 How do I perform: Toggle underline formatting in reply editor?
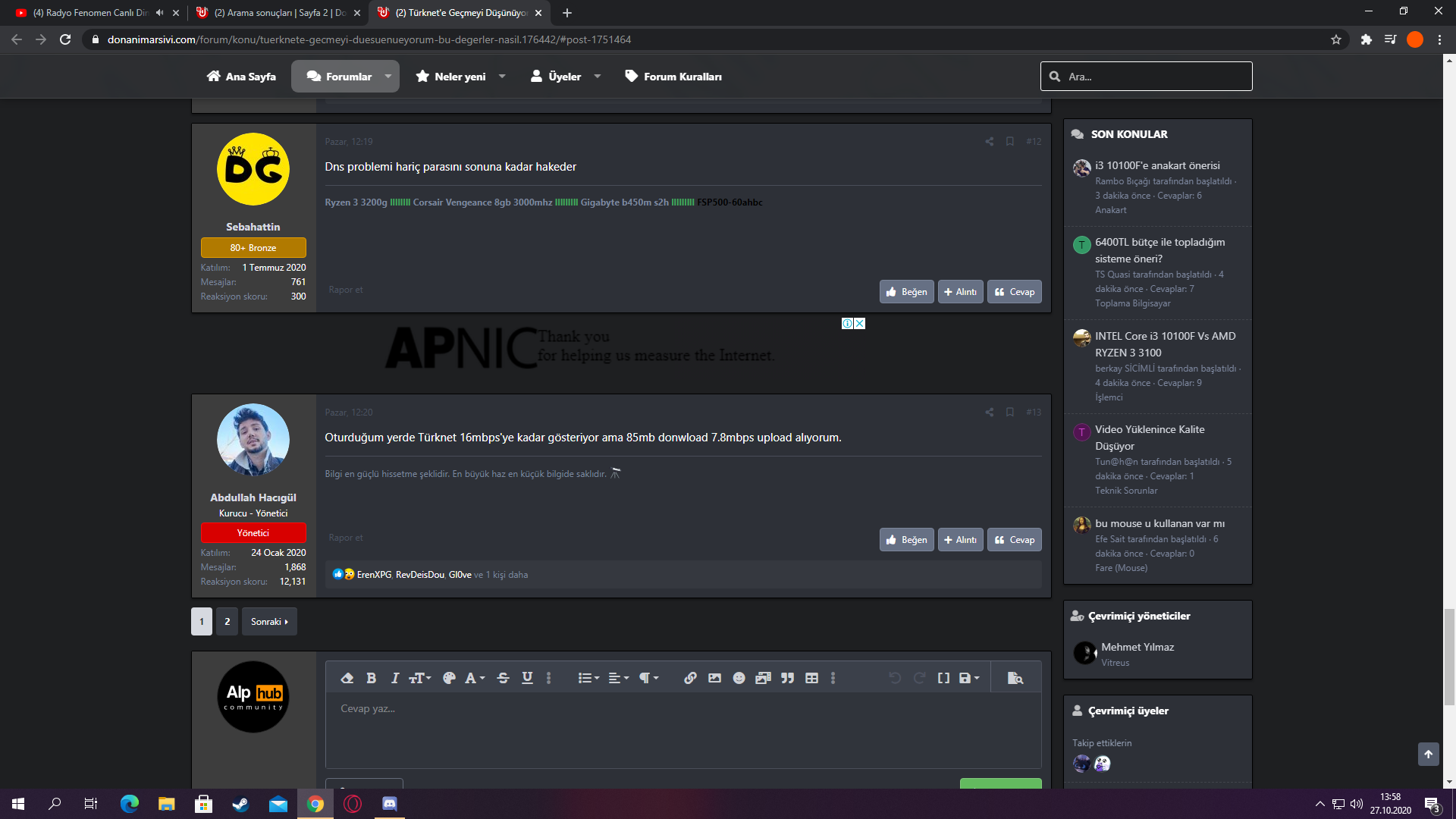tap(527, 678)
